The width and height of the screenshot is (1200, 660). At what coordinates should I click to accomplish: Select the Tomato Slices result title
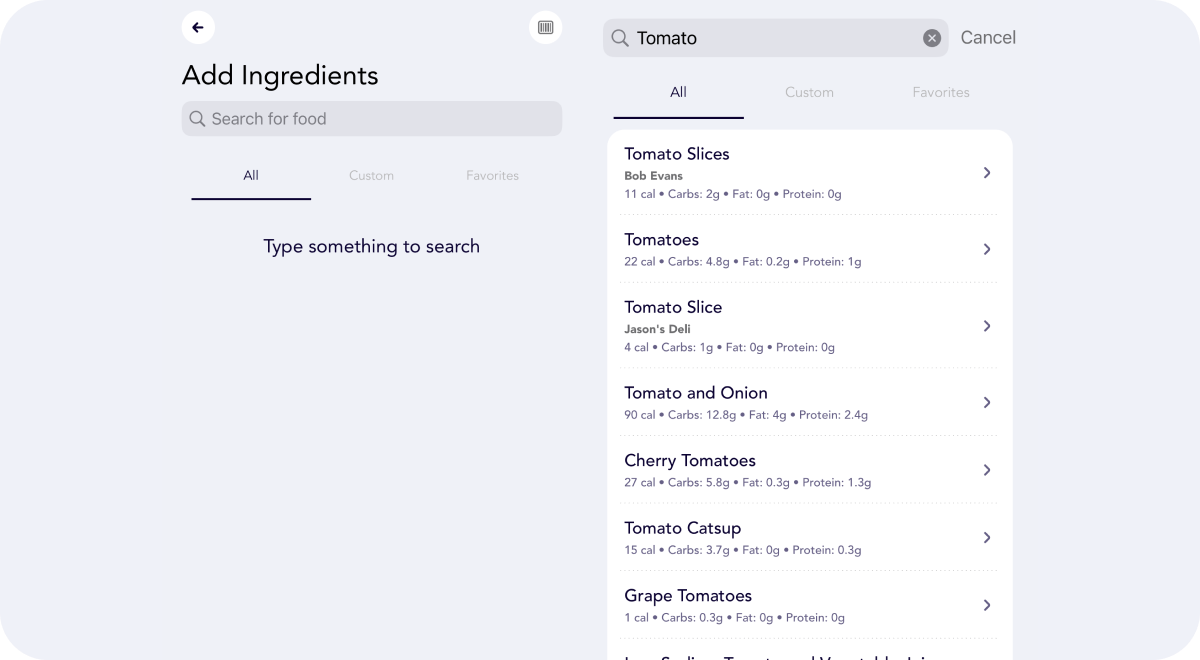coord(677,154)
